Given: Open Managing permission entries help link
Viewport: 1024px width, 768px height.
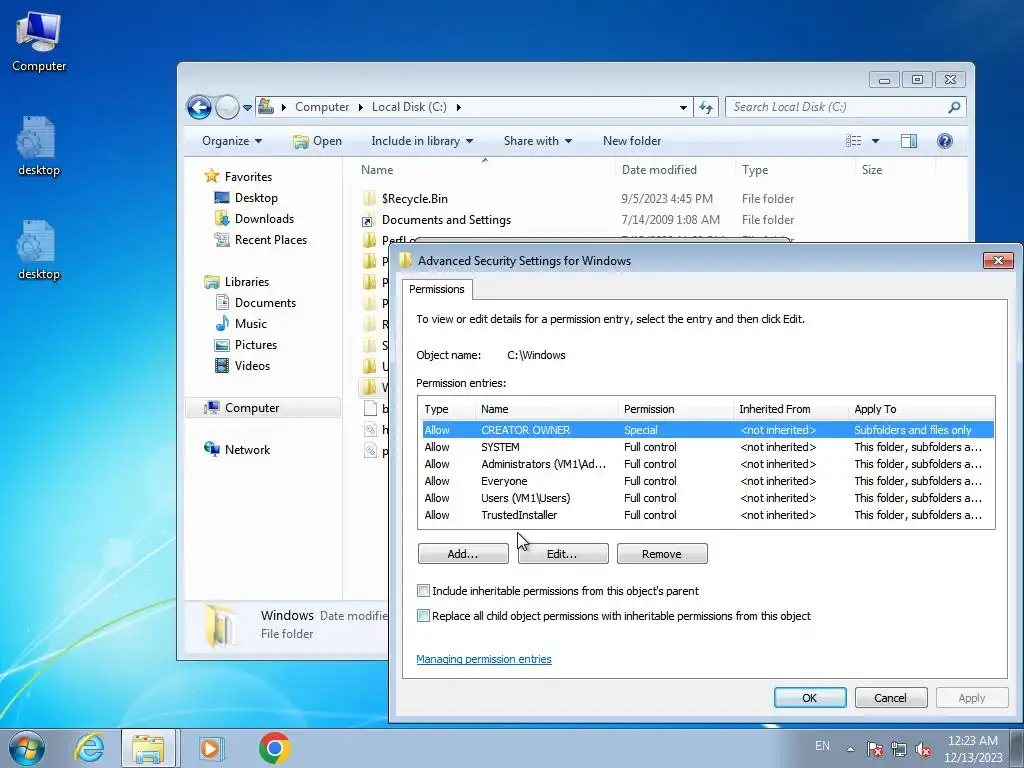Looking at the screenshot, I should click(x=484, y=660).
